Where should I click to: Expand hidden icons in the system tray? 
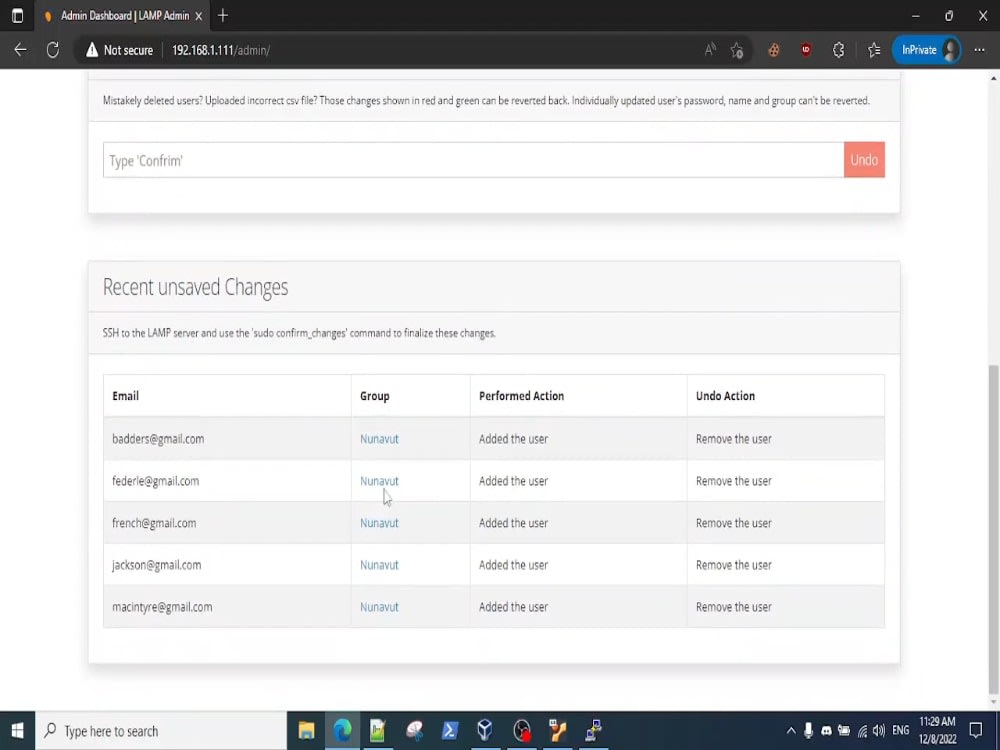tap(790, 731)
